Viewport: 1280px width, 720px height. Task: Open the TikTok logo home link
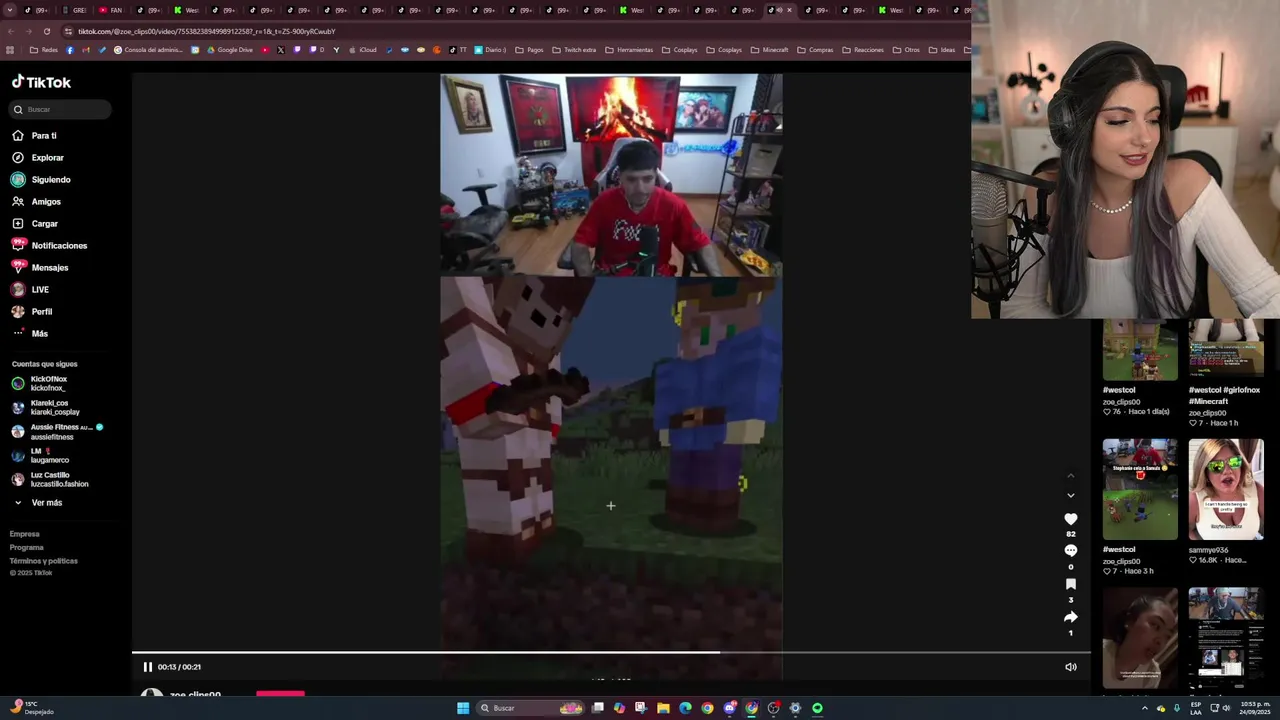click(x=41, y=82)
